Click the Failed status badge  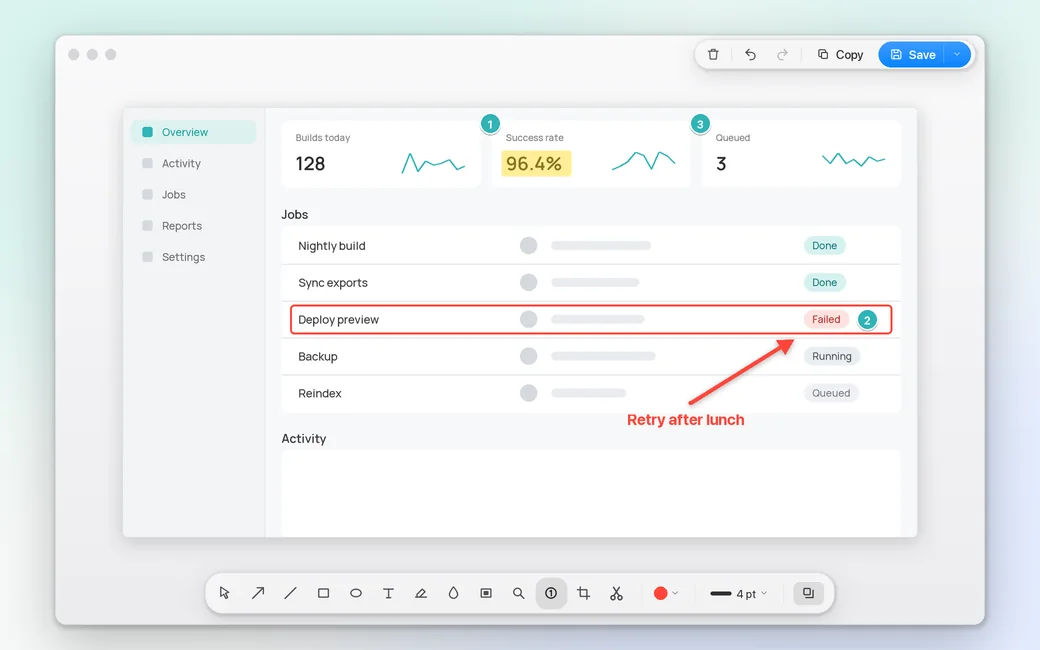(x=826, y=319)
